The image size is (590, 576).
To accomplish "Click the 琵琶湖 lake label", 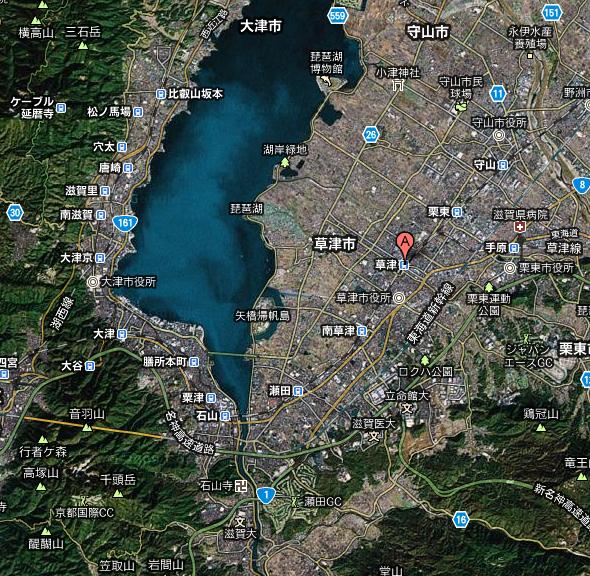I will [x=247, y=209].
